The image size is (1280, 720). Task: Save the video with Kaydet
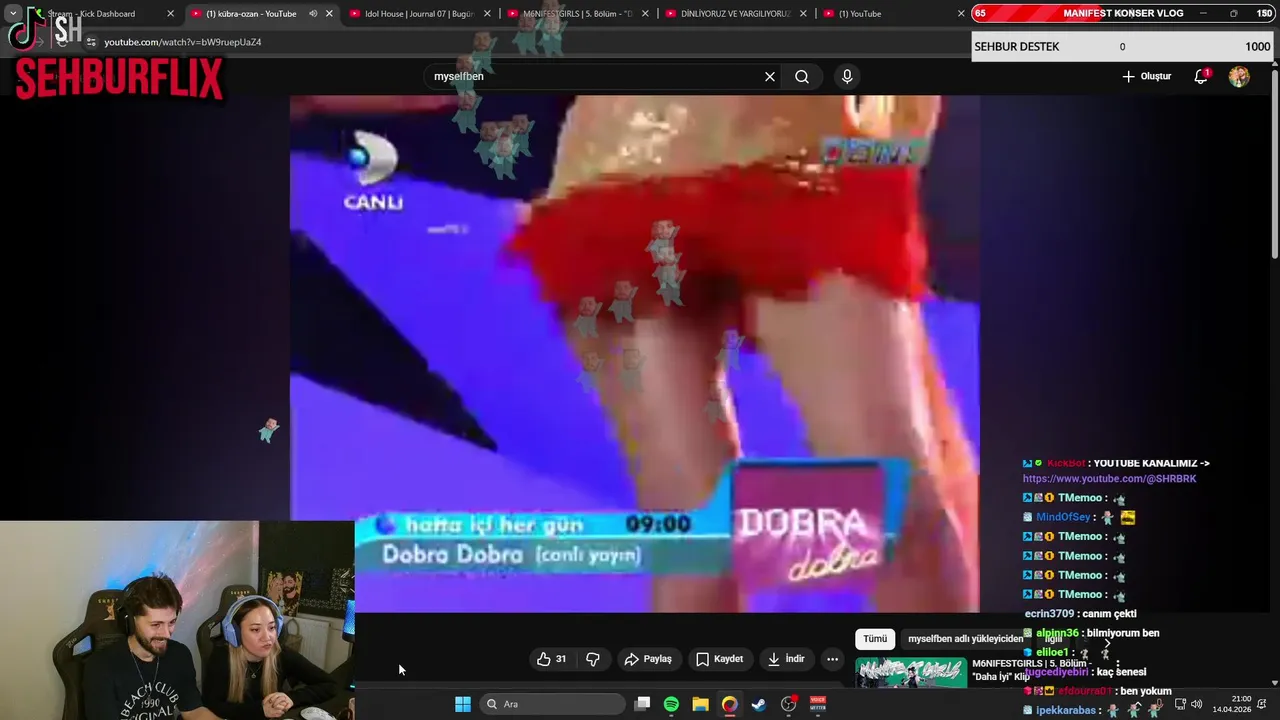pyautogui.click(x=720, y=659)
